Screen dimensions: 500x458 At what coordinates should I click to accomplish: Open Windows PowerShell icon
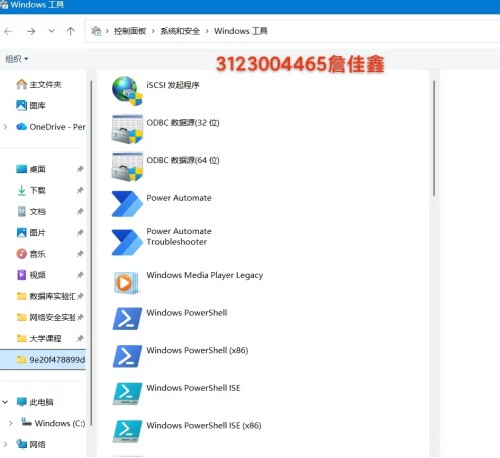(127, 319)
